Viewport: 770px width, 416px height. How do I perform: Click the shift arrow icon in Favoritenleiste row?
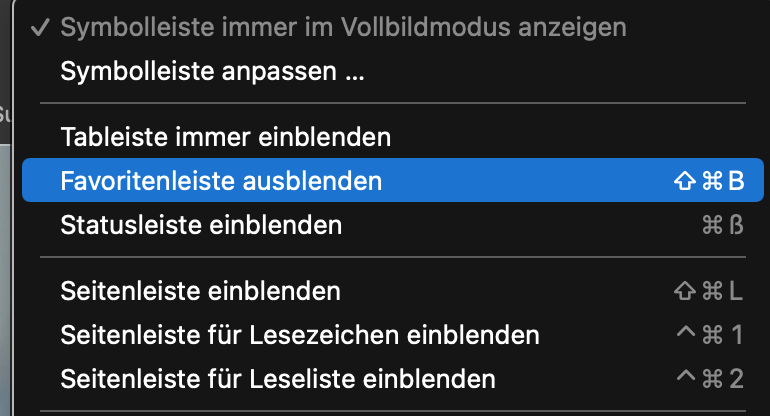coord(685,181)
